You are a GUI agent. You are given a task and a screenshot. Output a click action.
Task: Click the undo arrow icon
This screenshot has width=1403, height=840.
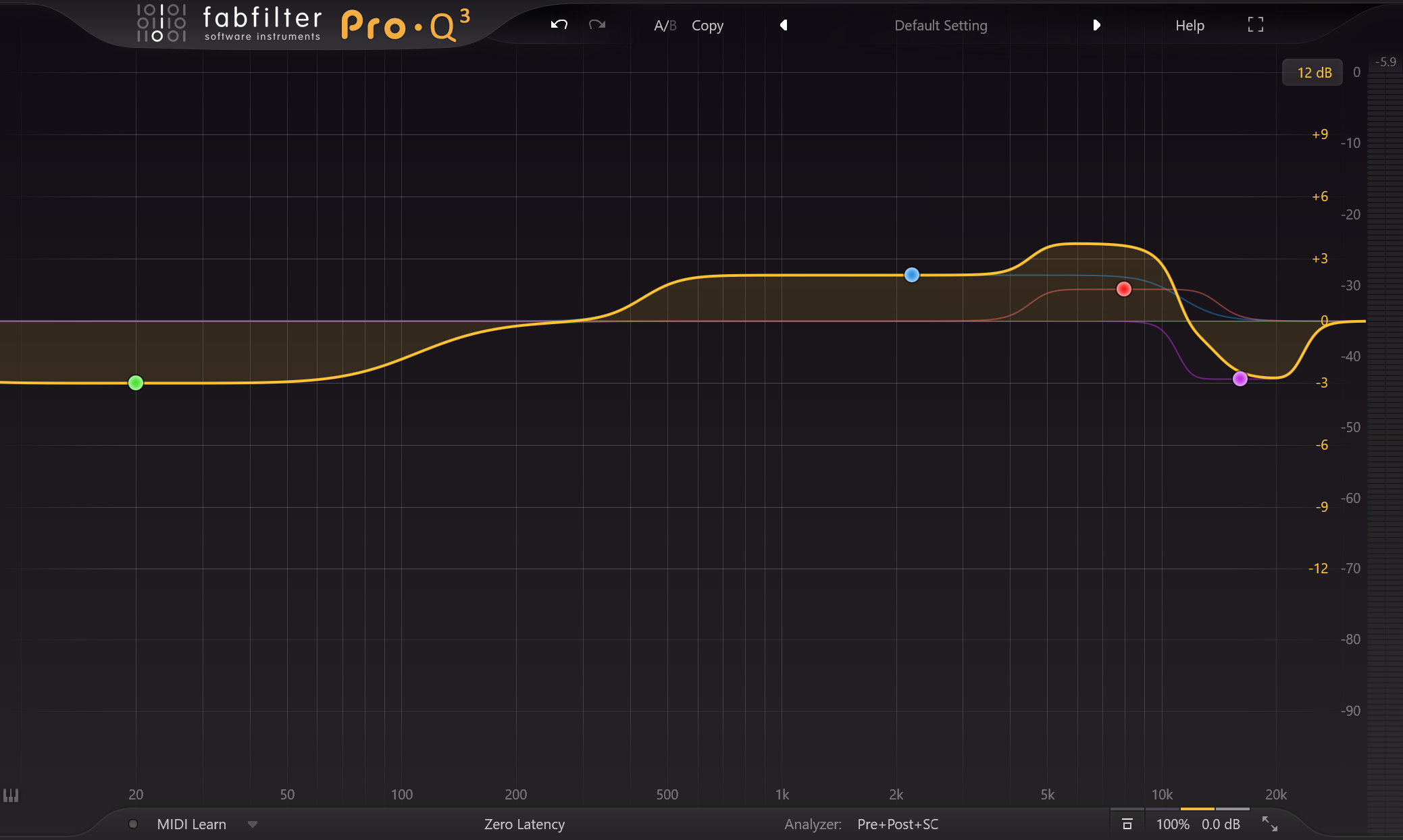(x=559, y=25)
